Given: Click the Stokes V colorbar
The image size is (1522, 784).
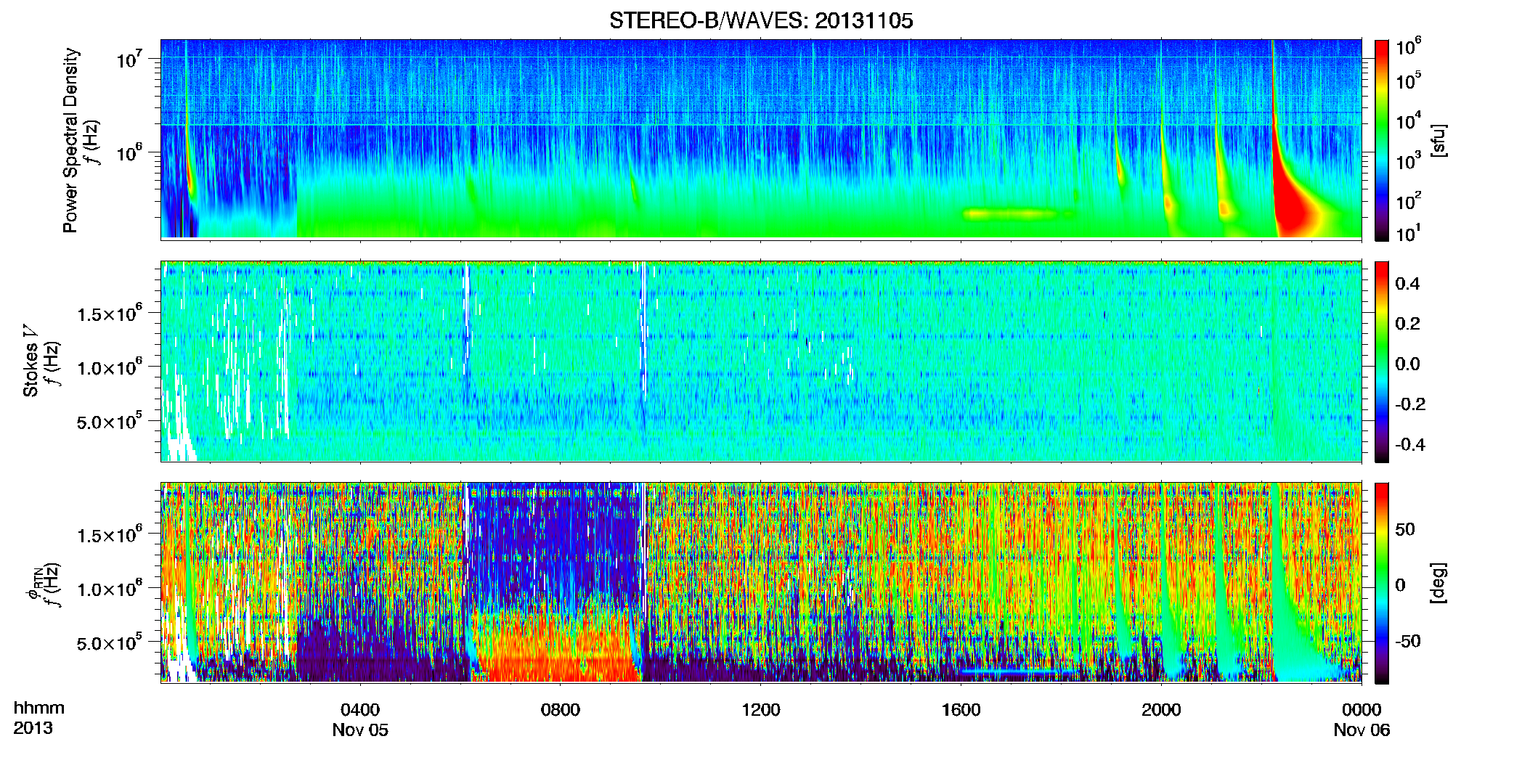Looking at the screenshot, I should [1382, 362].
